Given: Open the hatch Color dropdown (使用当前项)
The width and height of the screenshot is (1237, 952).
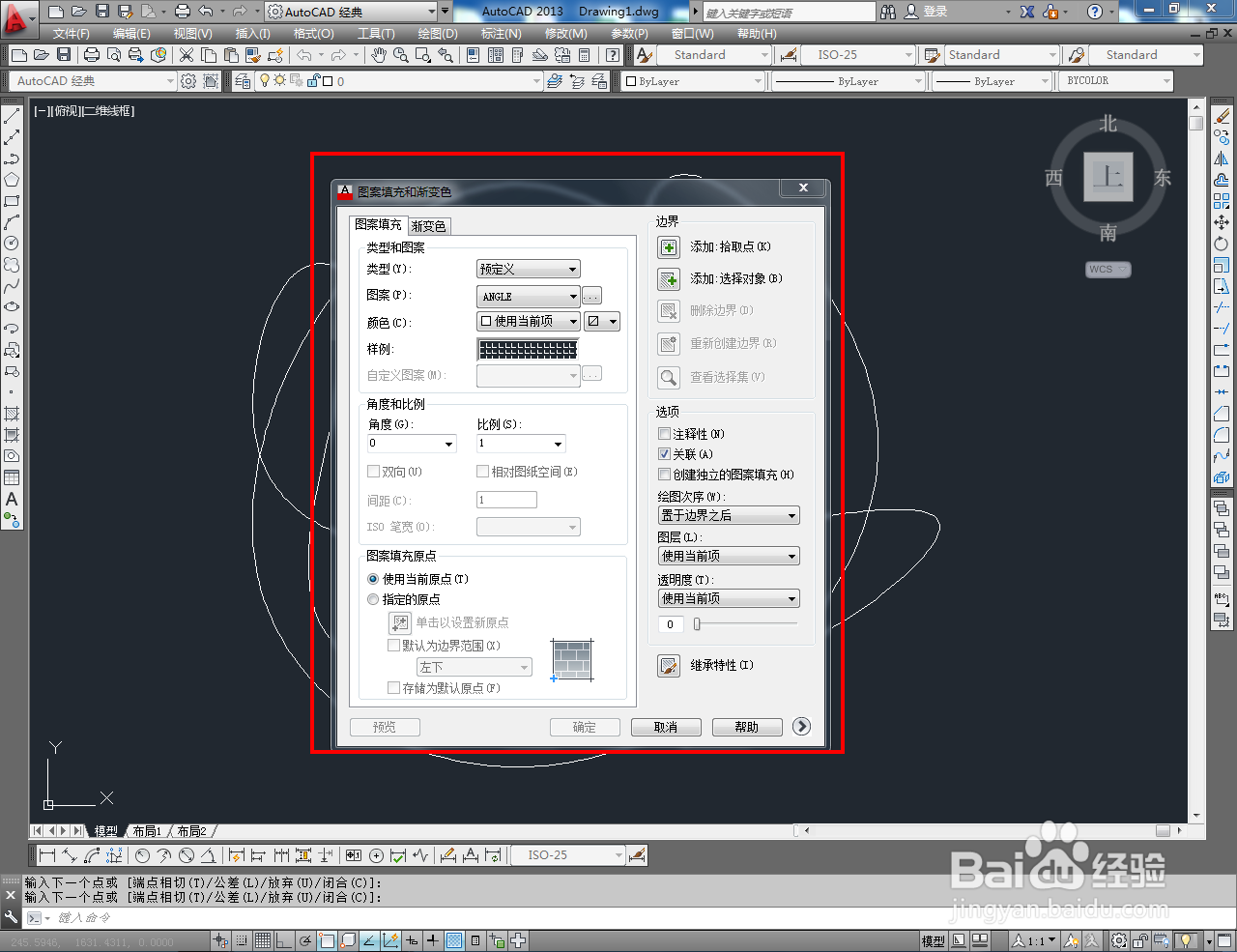Looking at the screenshot, I should coord(528,321).
